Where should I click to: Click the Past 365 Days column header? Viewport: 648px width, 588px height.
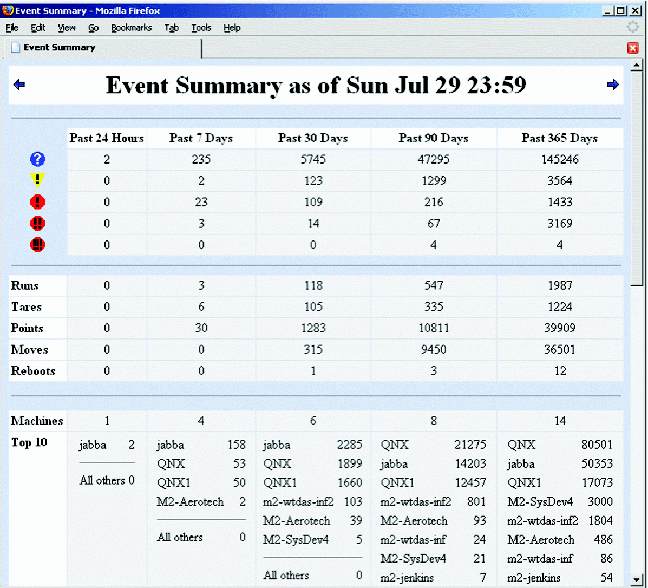[x=559, y=138]
